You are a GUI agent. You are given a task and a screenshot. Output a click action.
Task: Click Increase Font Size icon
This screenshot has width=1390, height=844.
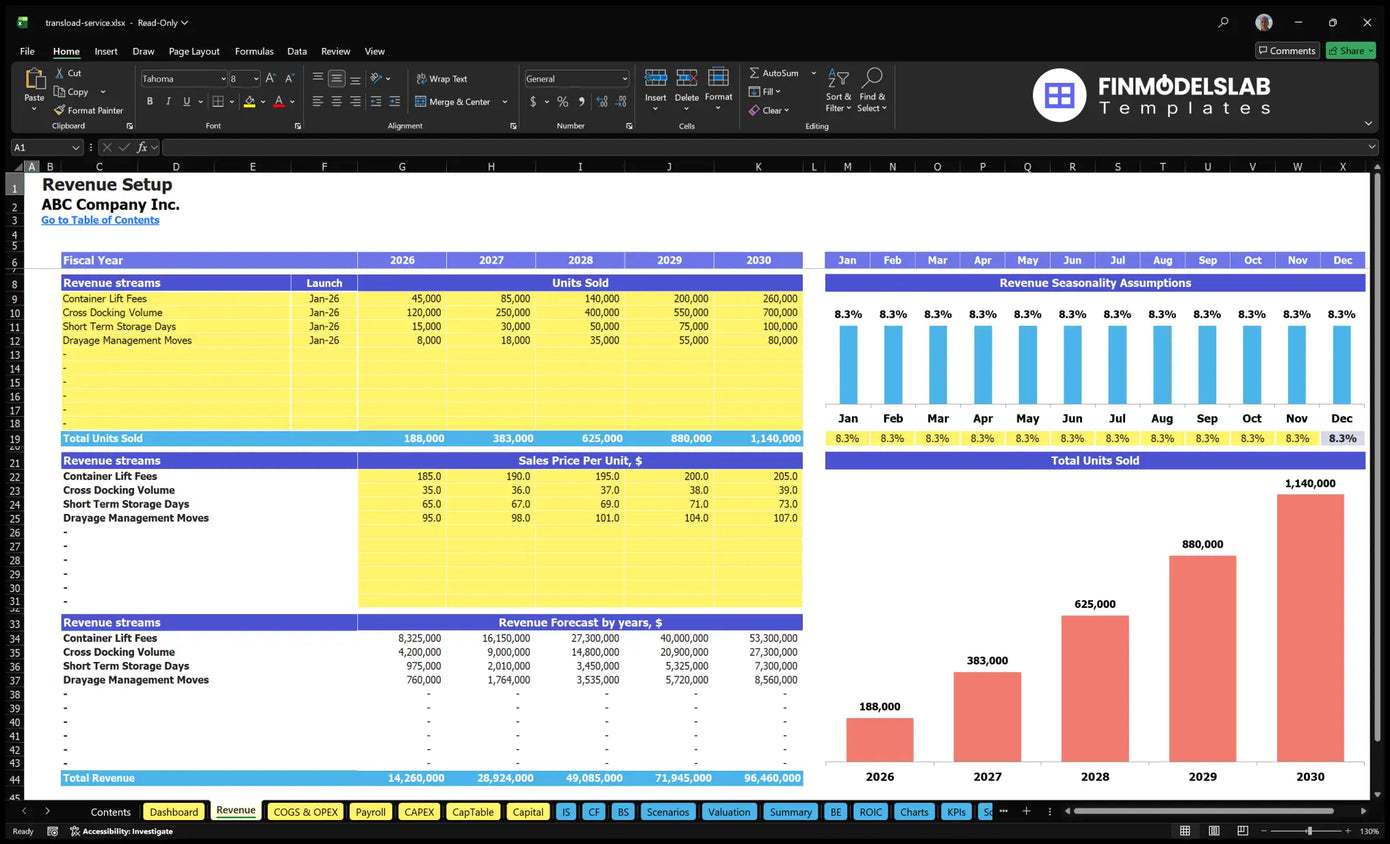point(272,78)
